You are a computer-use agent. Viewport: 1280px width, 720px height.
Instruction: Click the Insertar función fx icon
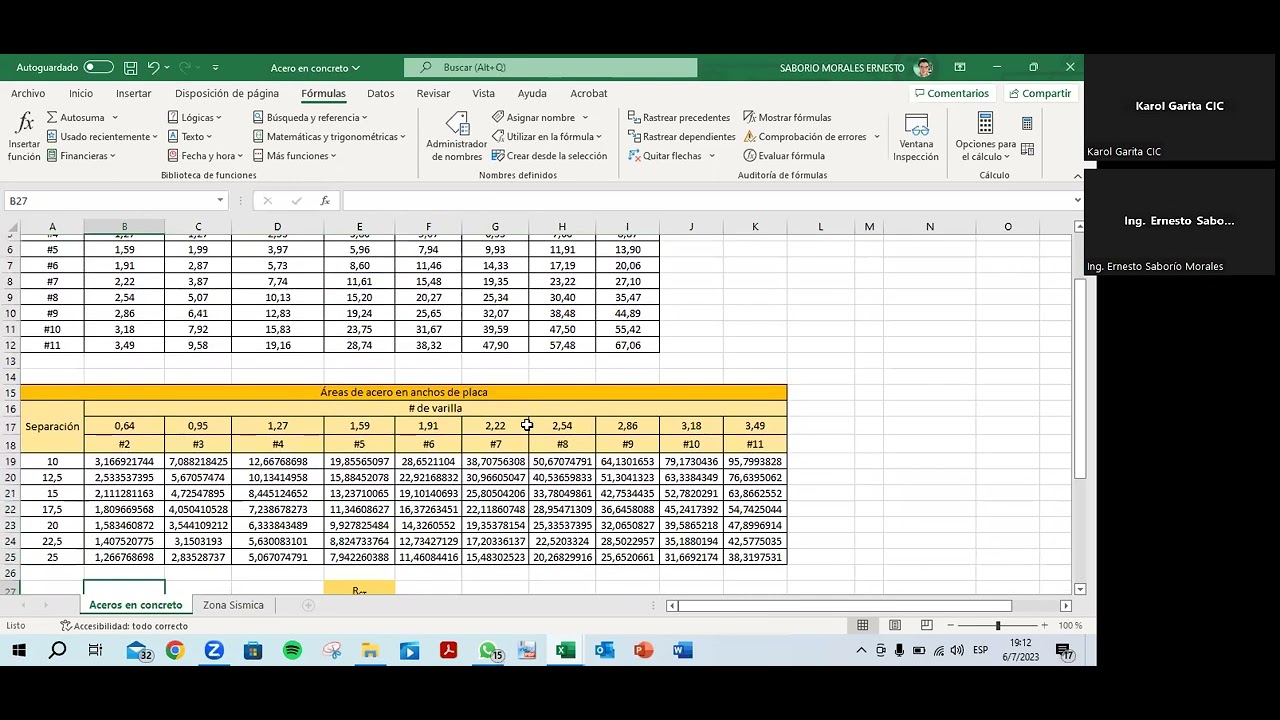tap(25, 136)
